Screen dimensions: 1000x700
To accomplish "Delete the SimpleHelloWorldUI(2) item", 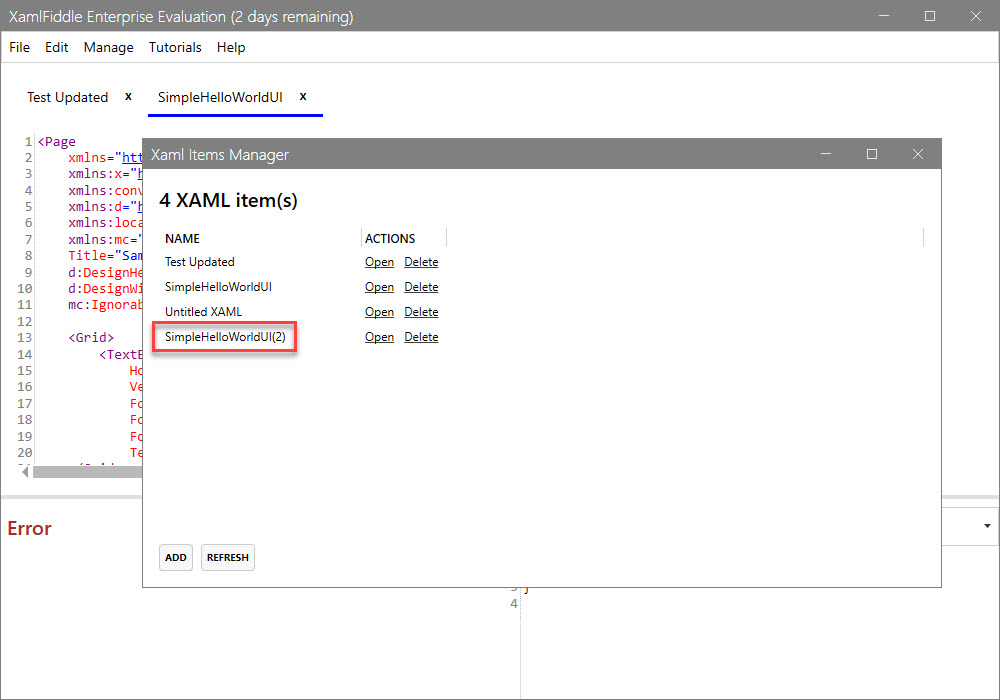I will coord(421,337).
